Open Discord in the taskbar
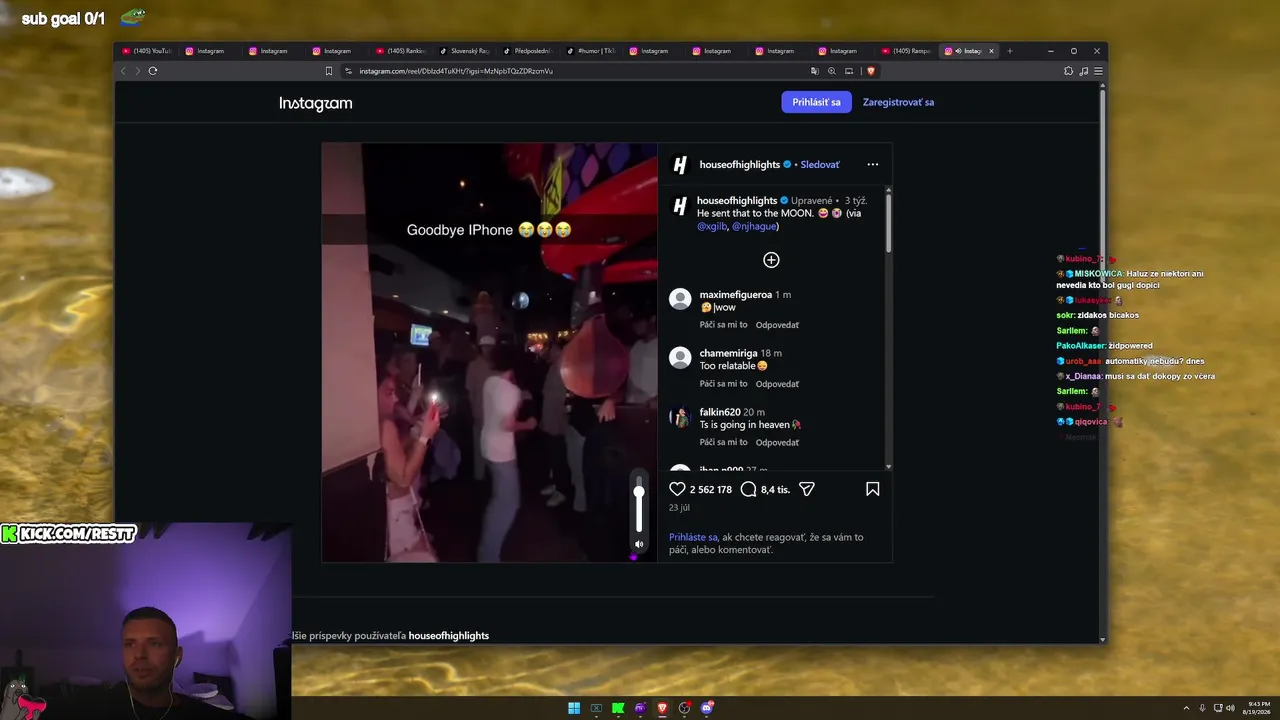The image size is (1280, 720). [x=707, y=708]
